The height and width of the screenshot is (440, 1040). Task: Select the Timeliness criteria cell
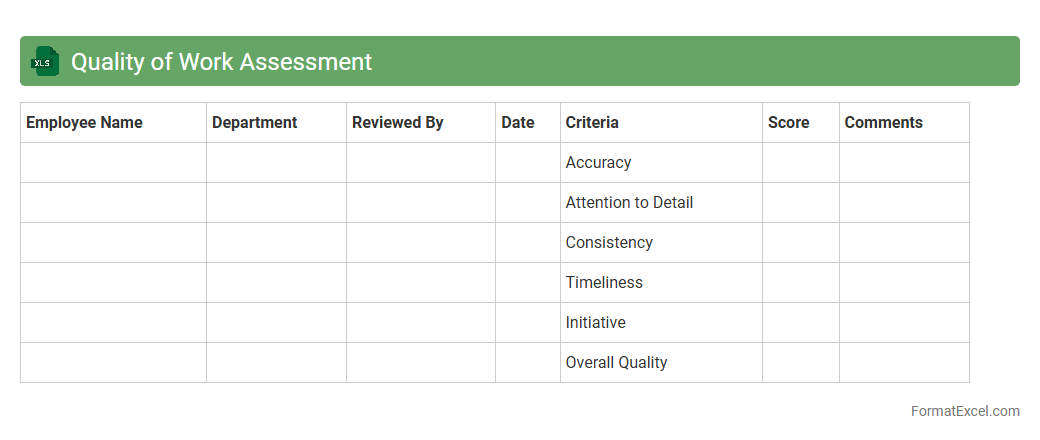(604, 283)
